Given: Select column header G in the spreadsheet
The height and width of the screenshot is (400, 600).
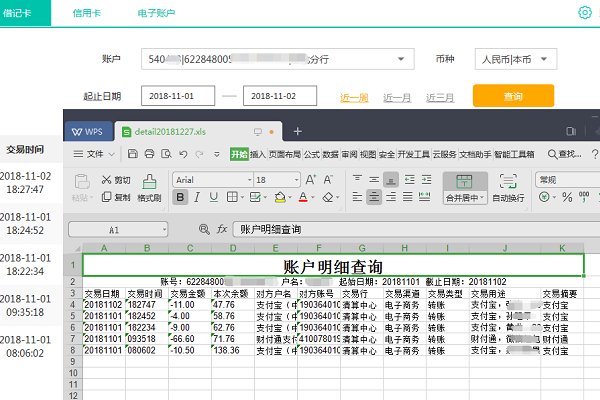Looking at the screenshot, I should [362, 248].
